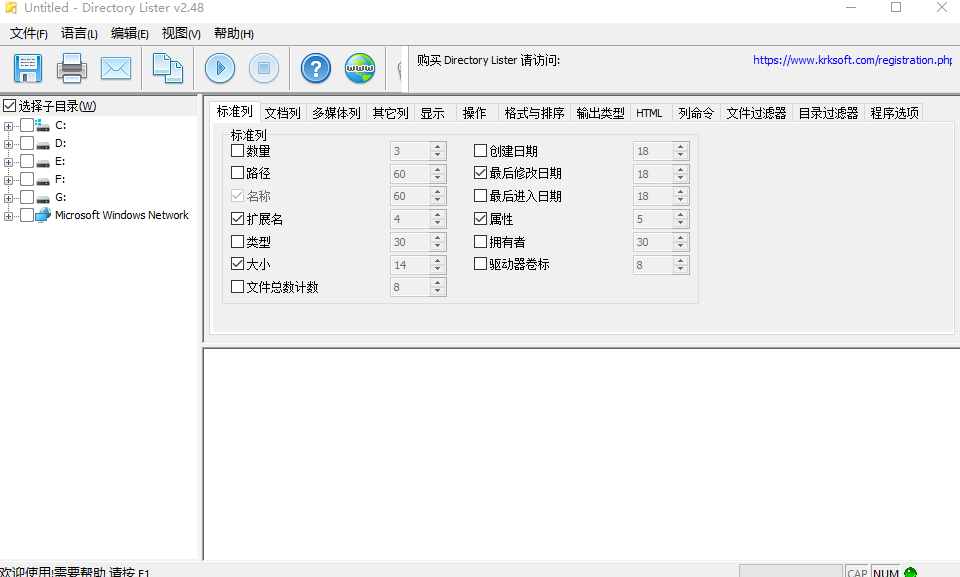This screenshot has width=960, height=577.
Task: Enable the 拥有者 checkbox
Action: tap(481, 241)
